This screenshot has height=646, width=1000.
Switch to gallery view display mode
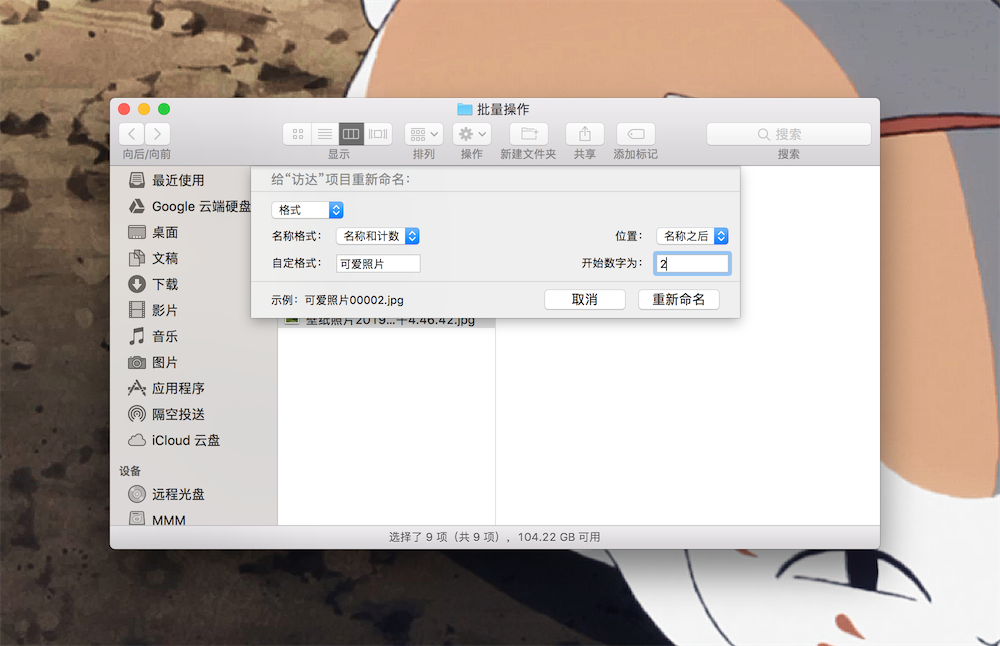tap(378, 132)
